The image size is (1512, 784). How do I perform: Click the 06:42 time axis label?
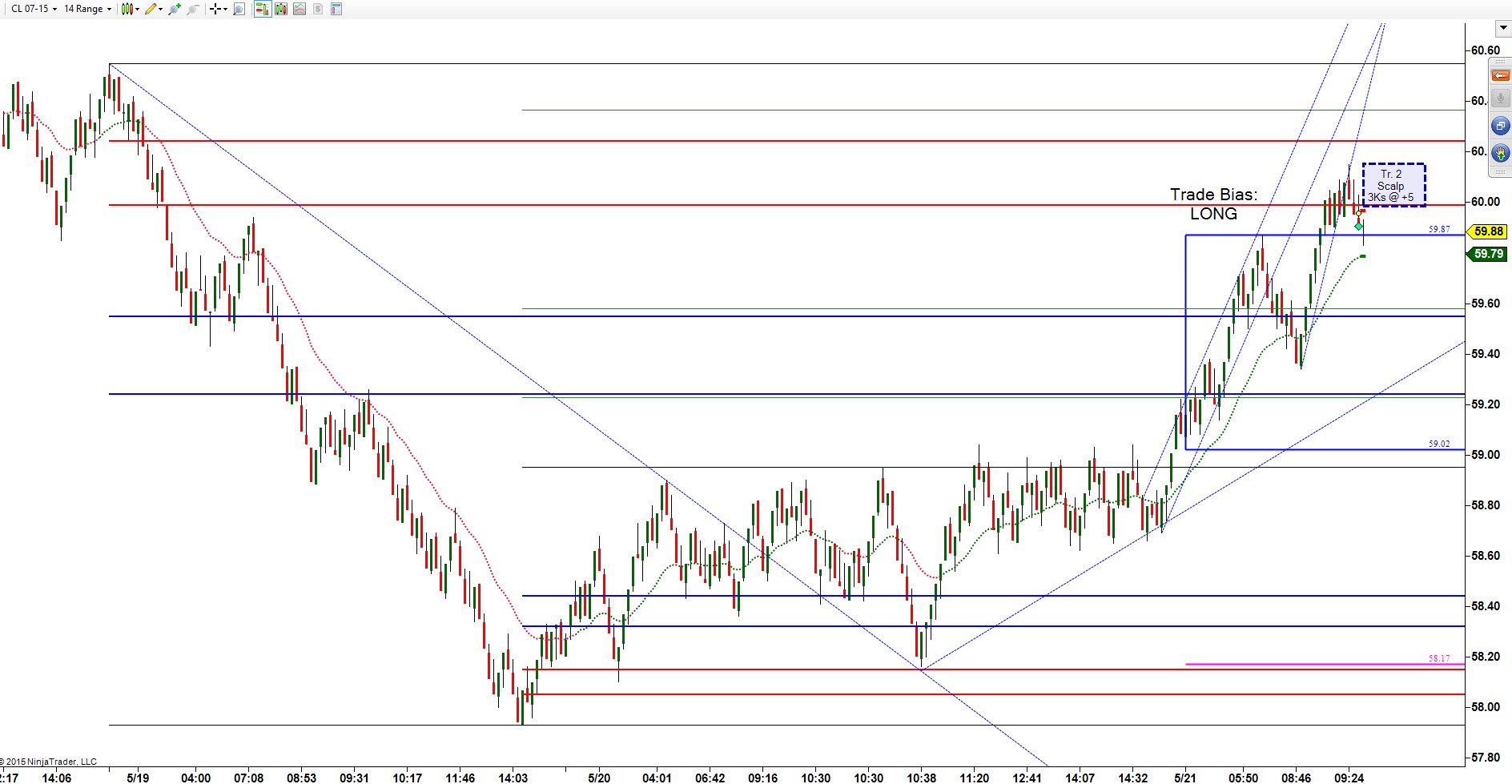pyautogui.click(x=710, y=778)
